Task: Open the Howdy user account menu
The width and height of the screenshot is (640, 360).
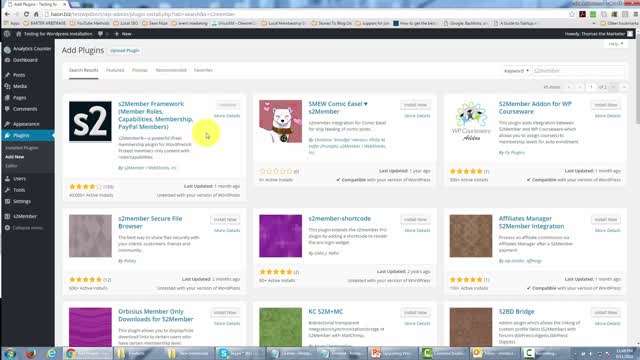Action: 598,34
